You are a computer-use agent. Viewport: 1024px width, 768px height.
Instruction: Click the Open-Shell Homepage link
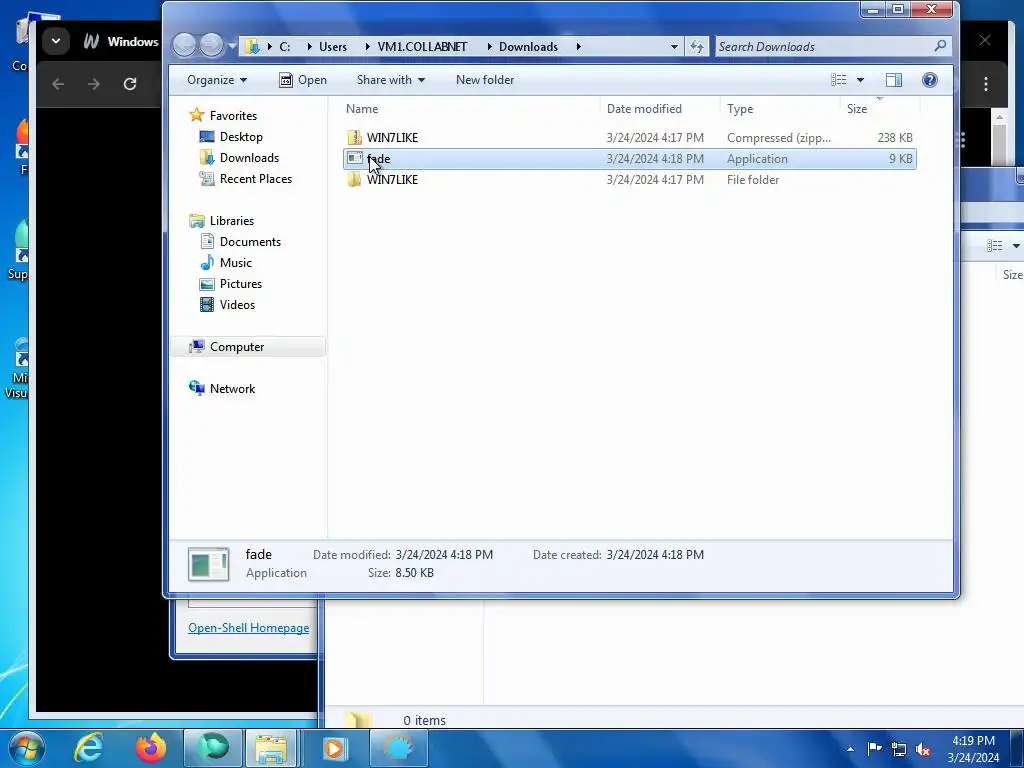tap(248, 628)
